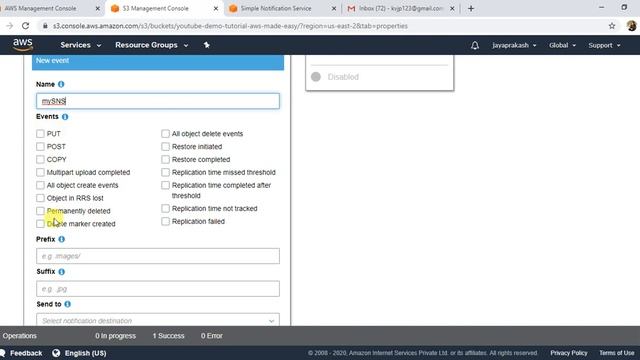The height and width of the screenshot is (360, 640).
Task: Click the Name input containing mySNS
Action: coord(158,101)
